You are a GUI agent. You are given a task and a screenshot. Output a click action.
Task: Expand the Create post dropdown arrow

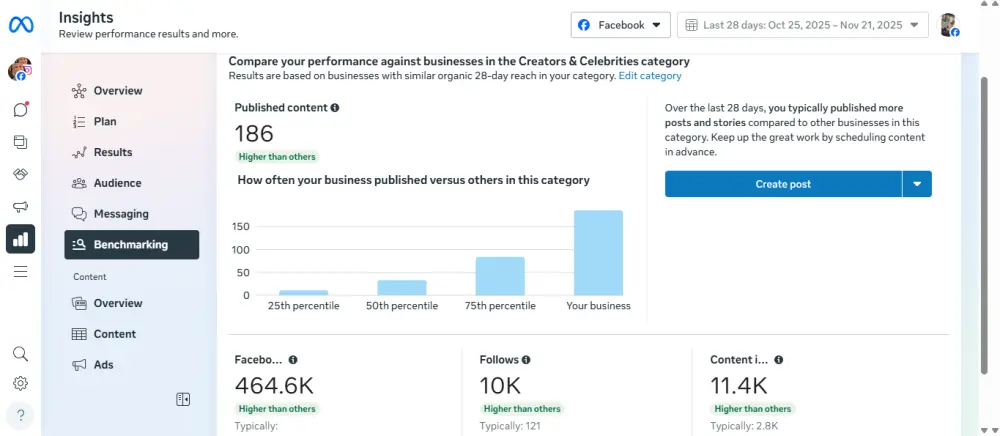click(917, 184)
